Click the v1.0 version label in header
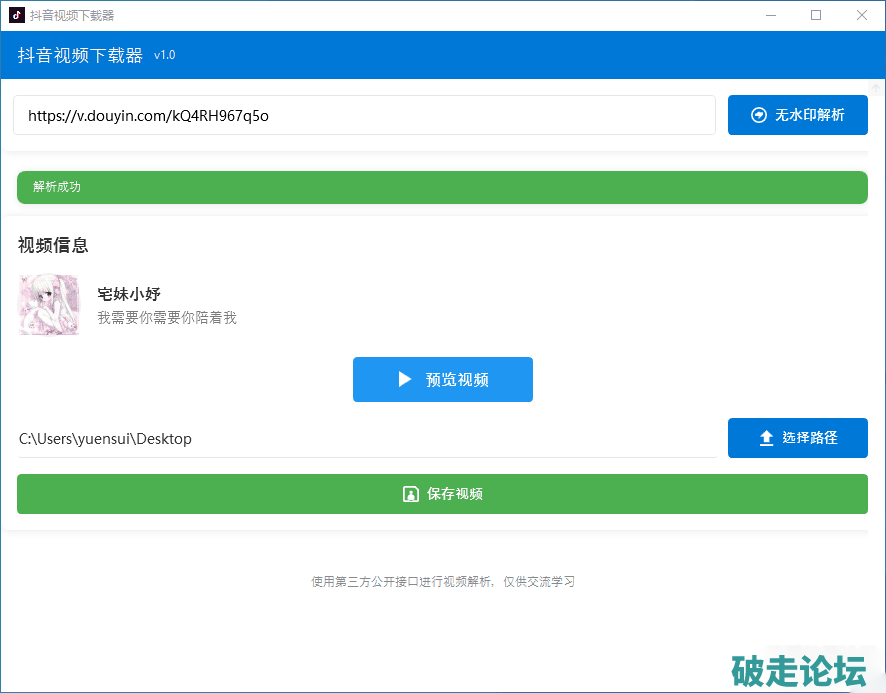886x693 pixels. 164,55
